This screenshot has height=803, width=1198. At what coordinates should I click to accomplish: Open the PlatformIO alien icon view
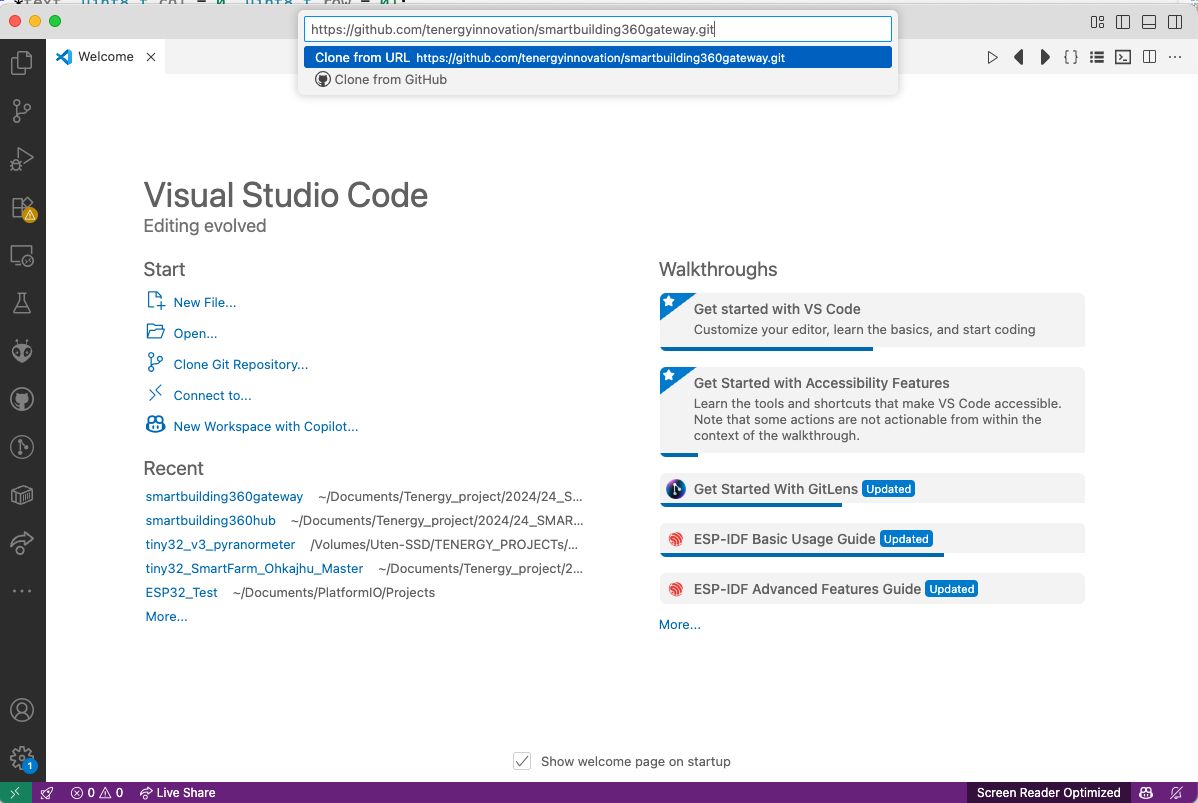click(22, 351)
